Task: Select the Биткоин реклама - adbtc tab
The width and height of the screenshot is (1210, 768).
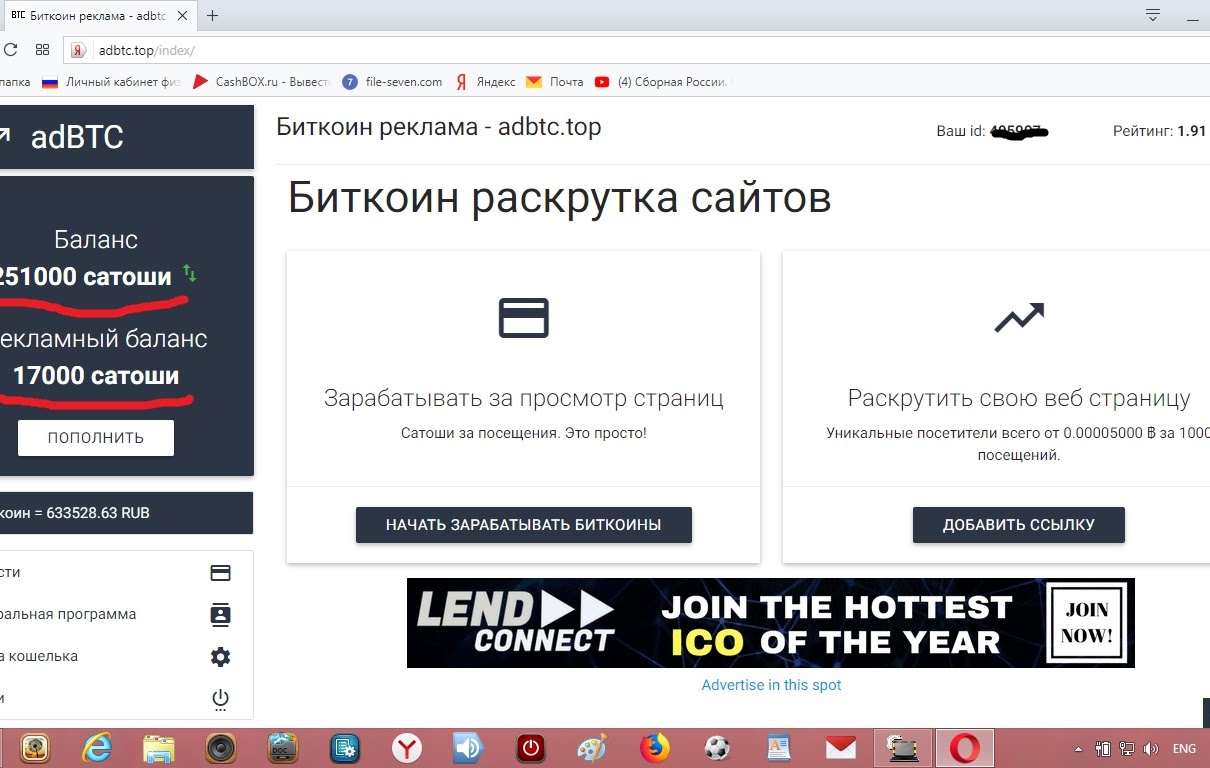Action: (100, 16)
